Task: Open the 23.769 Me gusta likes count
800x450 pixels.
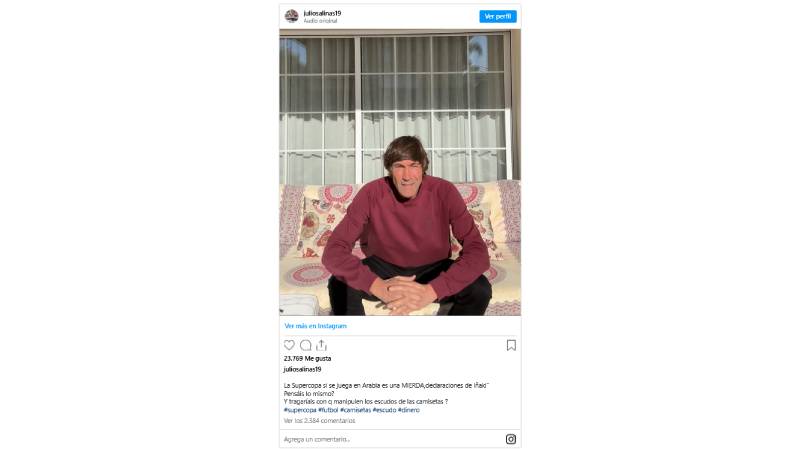Action: point(307,359)
